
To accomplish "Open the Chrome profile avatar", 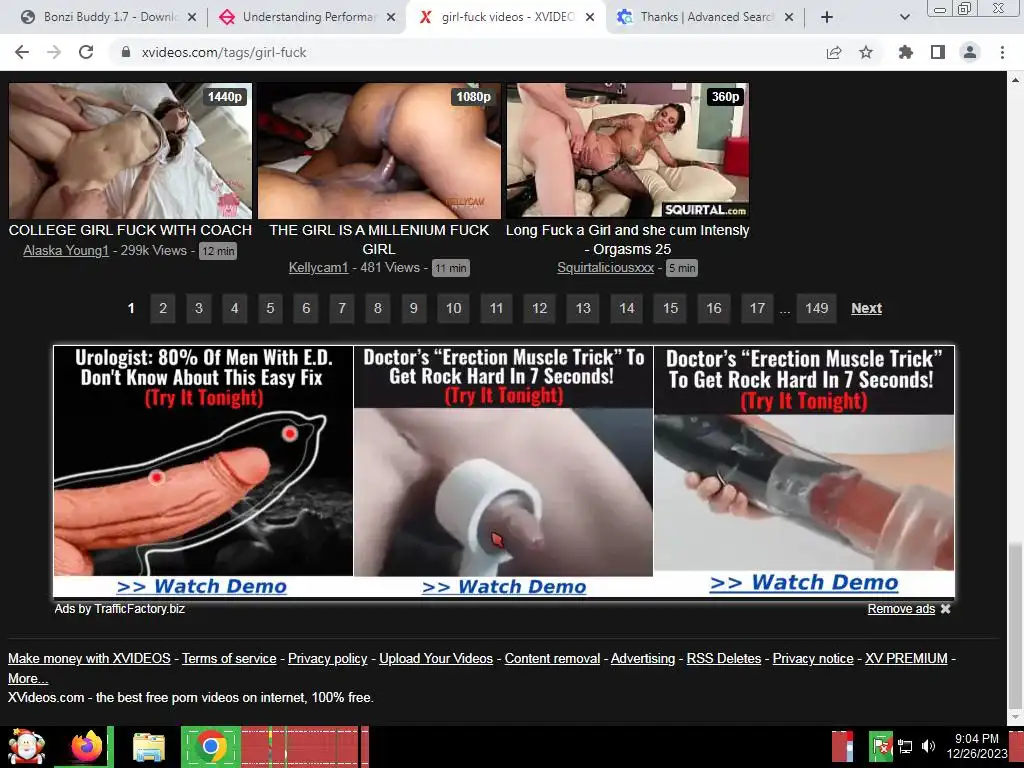I will click(x=970, y=52).
